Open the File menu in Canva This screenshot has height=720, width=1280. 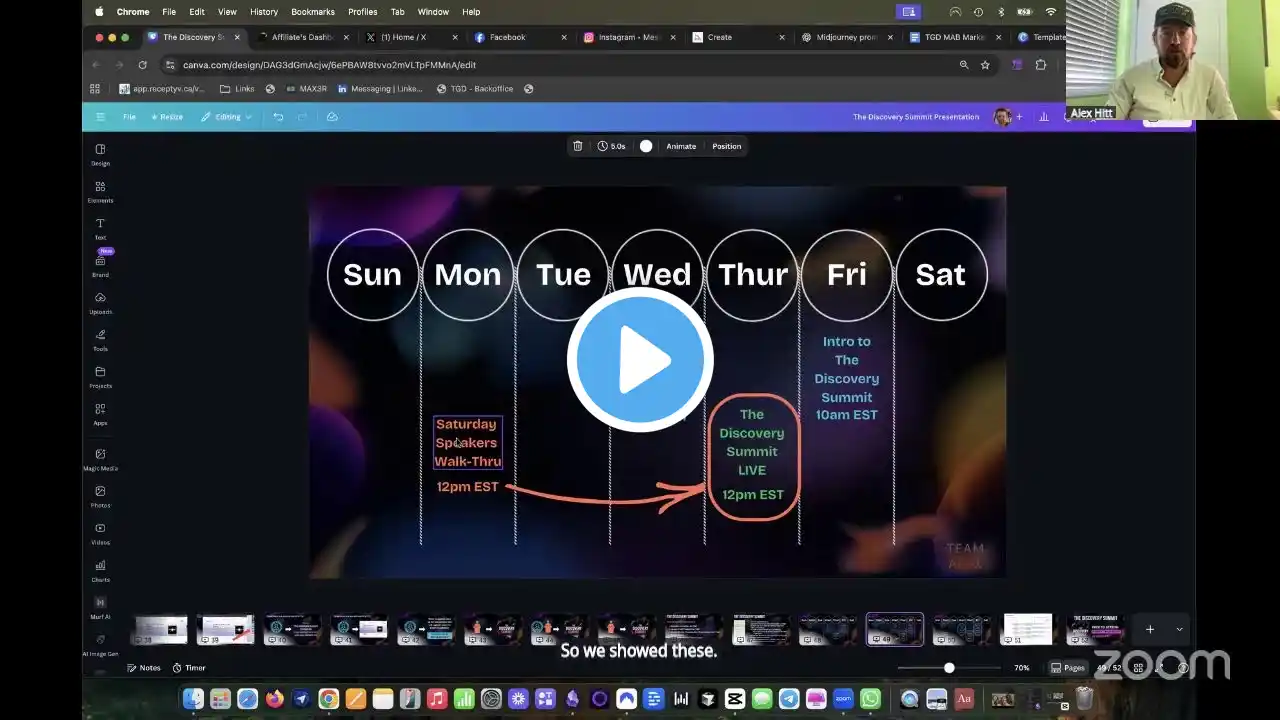tap(129, 117)
